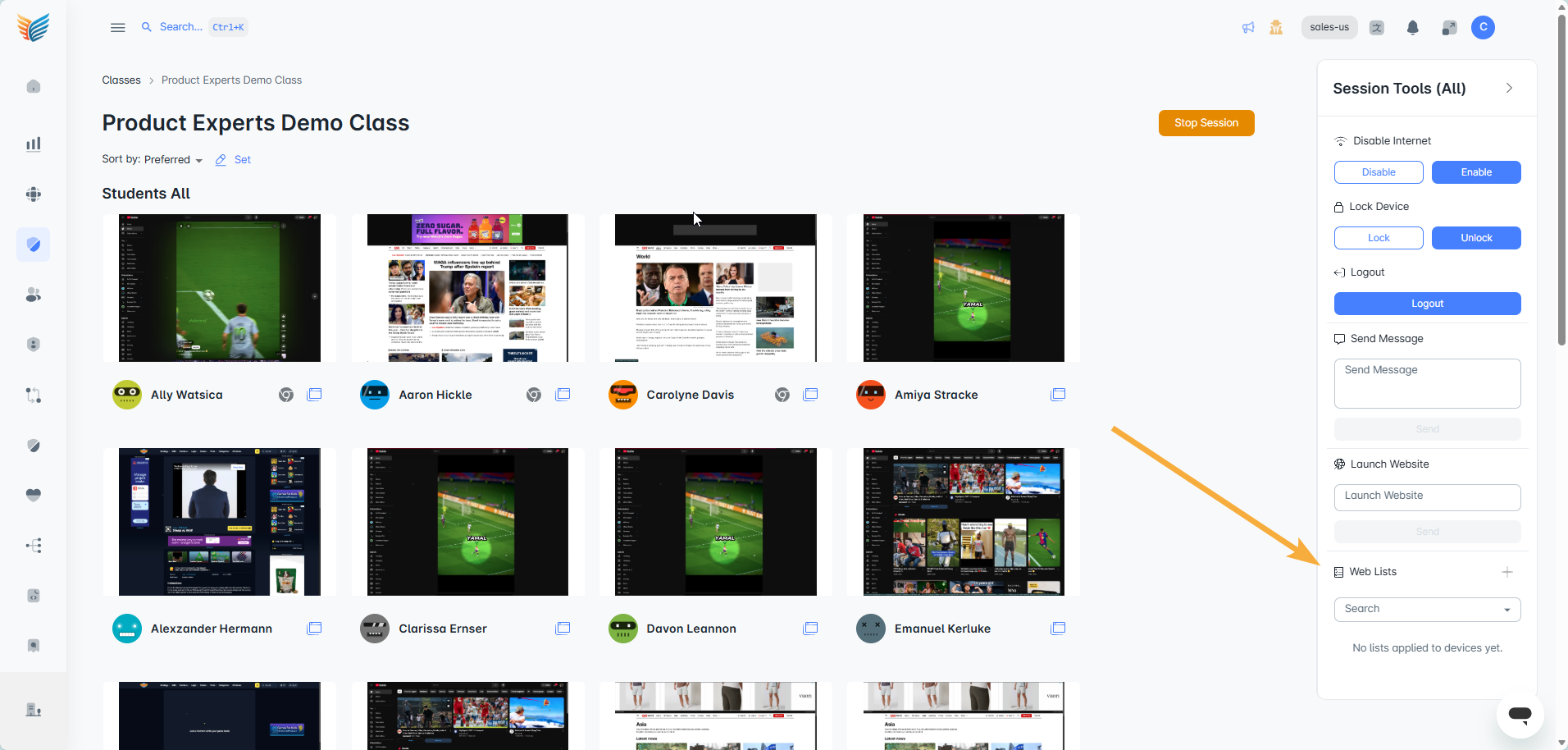This screenshot has height=750, width=1568.
Task: Click the Unlock device button
Action: pyautogui.click(x=1476, y=238)
